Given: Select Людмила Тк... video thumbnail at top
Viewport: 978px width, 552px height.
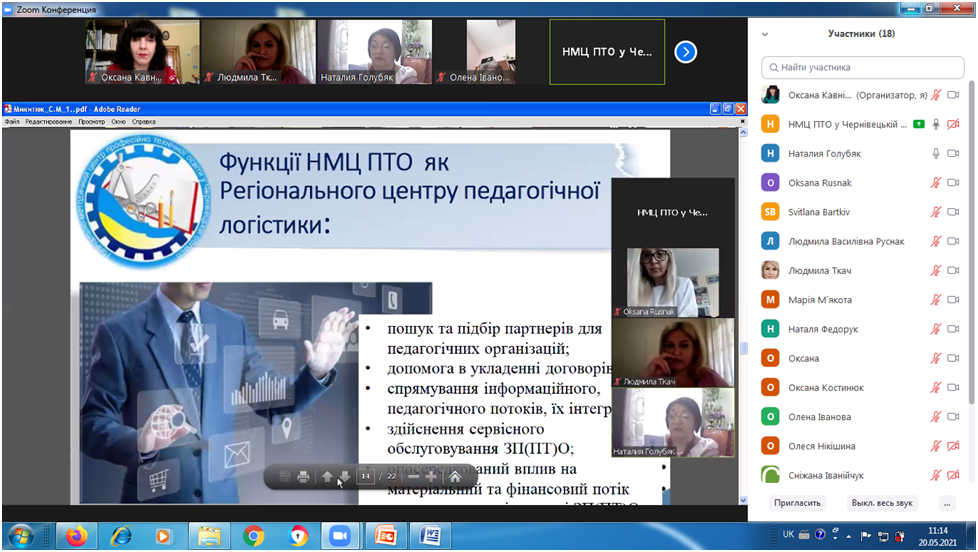Looking at the screenshot, I should click(x=258, y=52).
